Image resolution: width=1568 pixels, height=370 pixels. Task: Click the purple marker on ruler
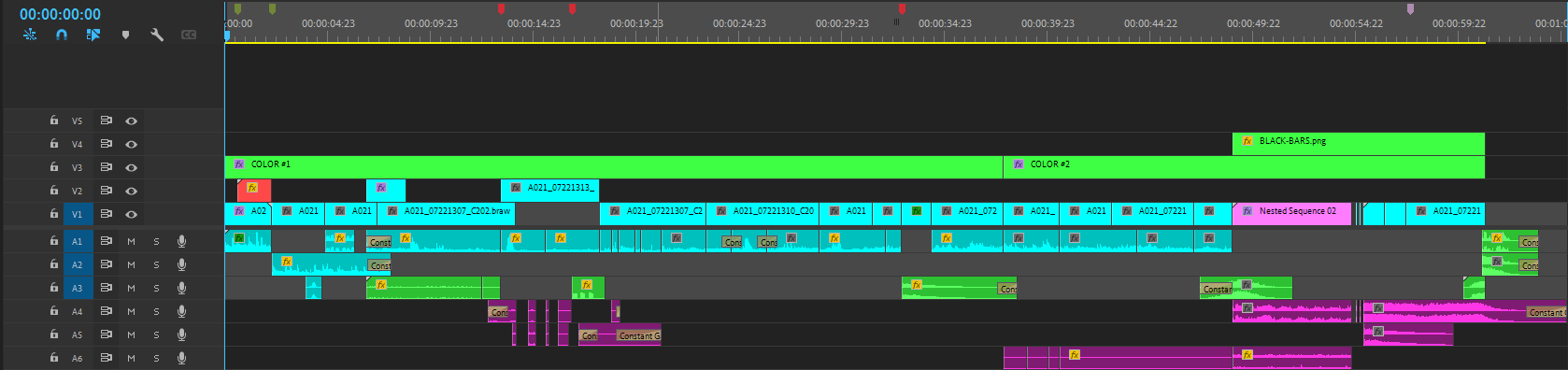tap(1410, 9)
